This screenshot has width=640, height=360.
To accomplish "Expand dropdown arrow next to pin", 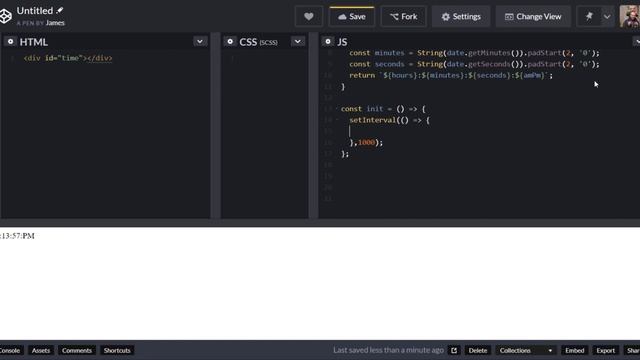I will [x=607, y=17].
